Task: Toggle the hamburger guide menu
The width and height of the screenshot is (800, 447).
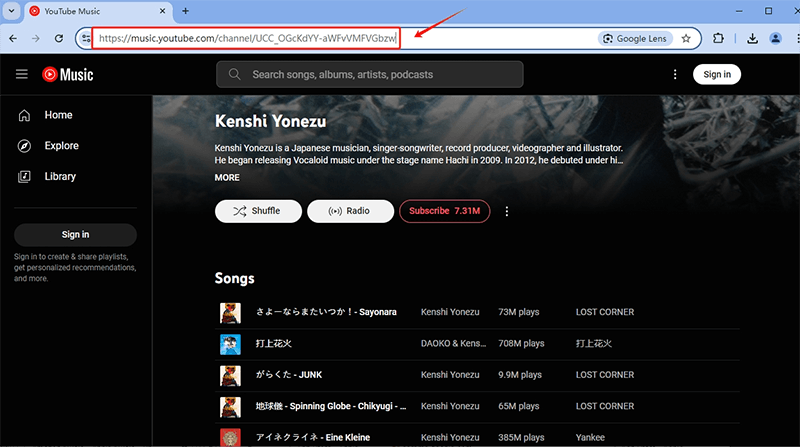Action: (21, 74)
